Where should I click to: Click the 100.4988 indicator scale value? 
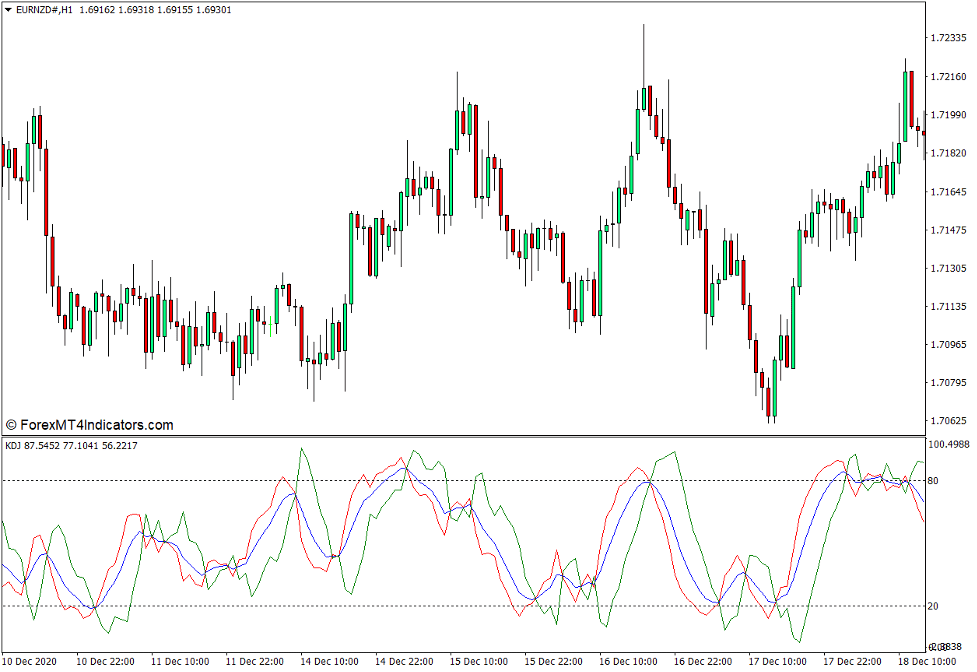point(951,444)
